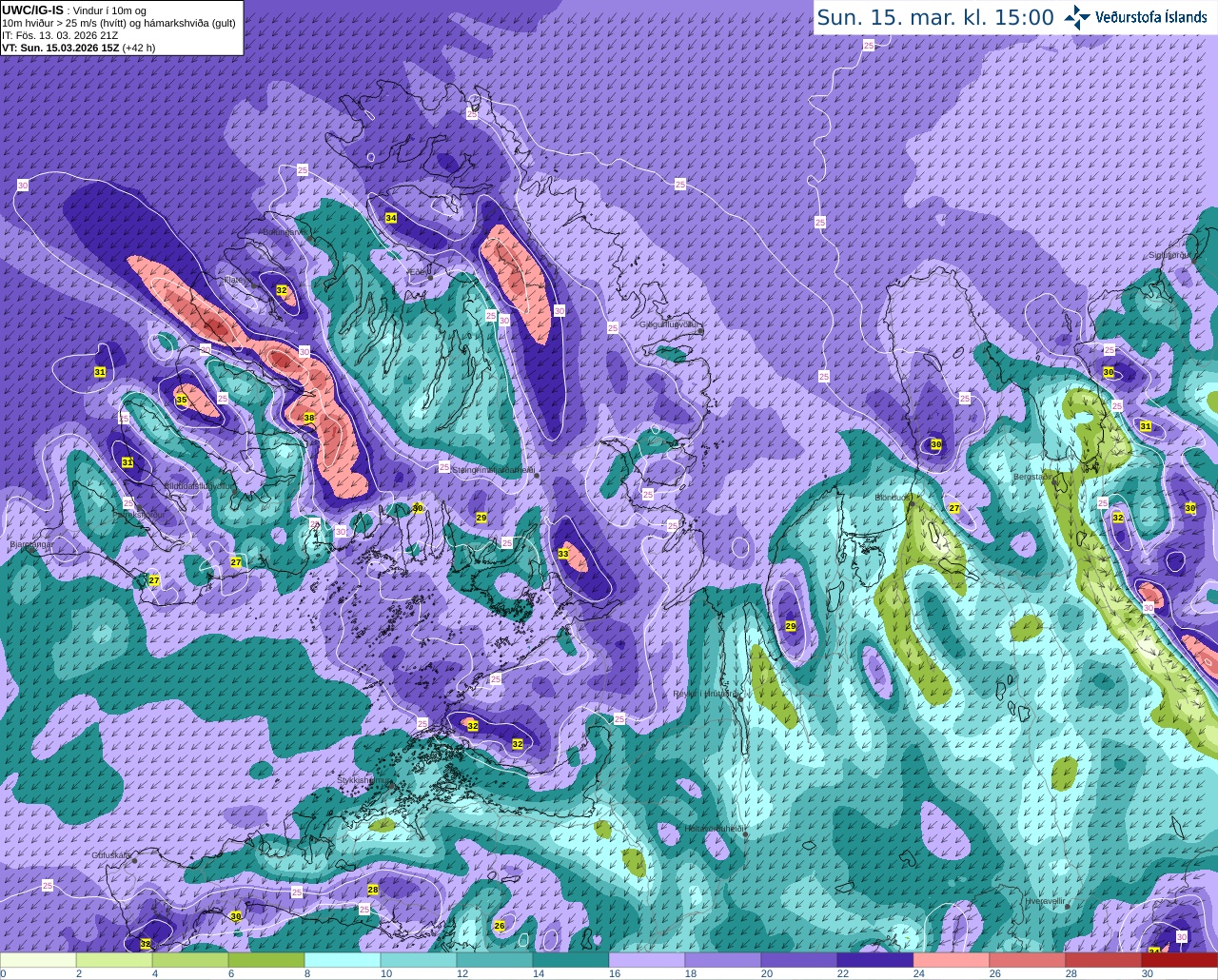Pick the 8–10 m/s light cyan legend swatch
The width and height of the screenshot is (1218, 980).
point(343,960)
